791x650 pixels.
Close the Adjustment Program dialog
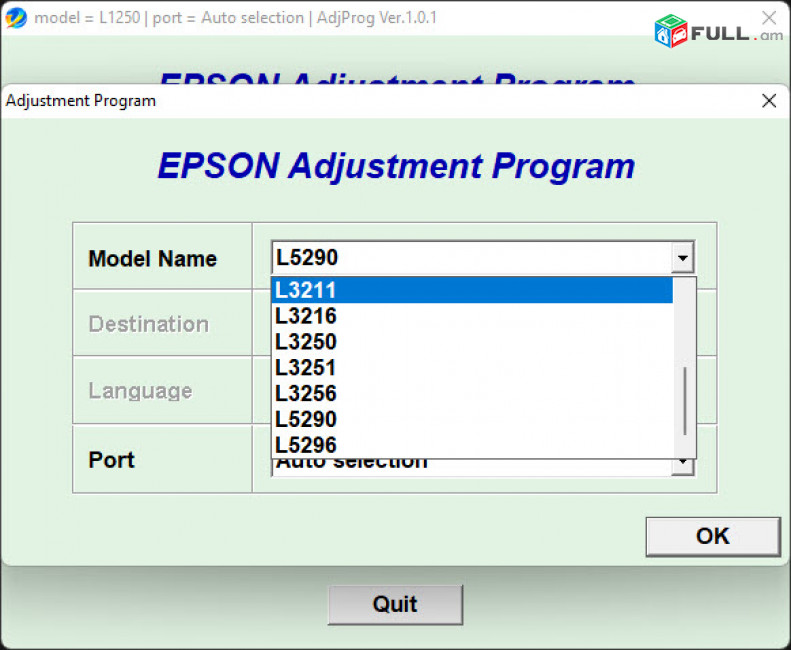769,100
